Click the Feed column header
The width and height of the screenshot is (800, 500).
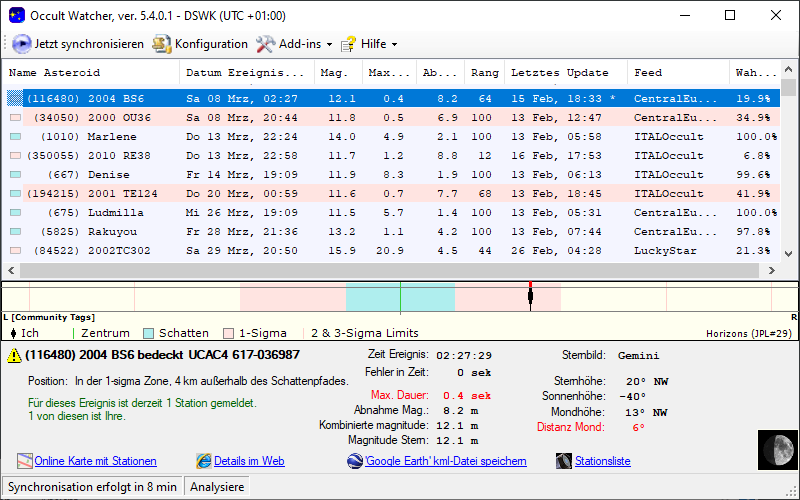679,72
